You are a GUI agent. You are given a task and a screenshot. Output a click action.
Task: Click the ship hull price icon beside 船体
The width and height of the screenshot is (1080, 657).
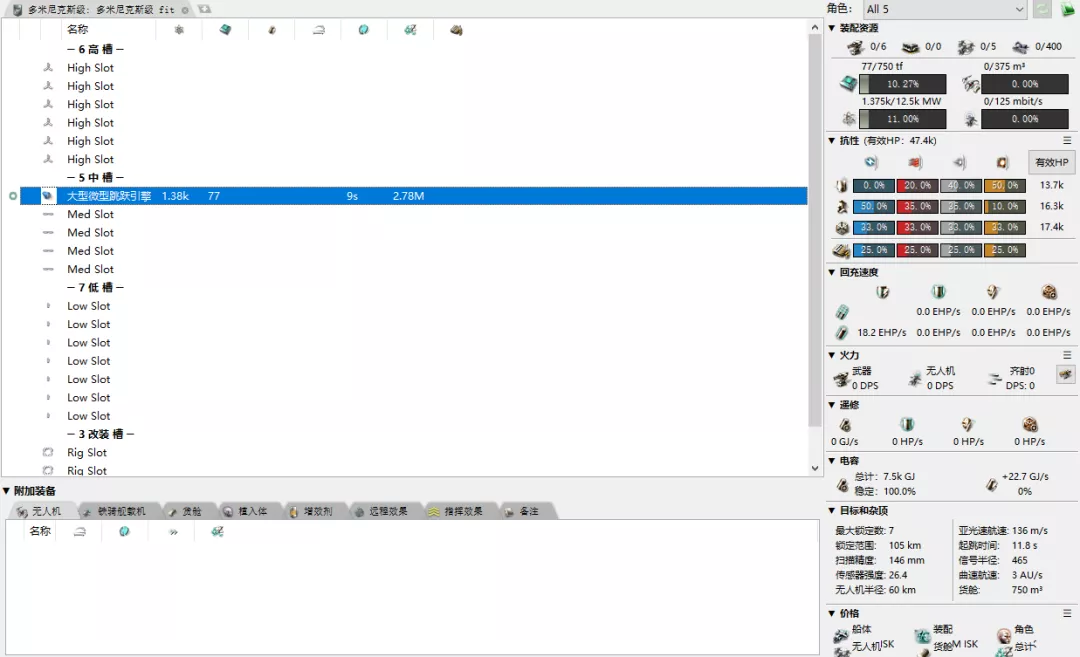pos(841,635)
